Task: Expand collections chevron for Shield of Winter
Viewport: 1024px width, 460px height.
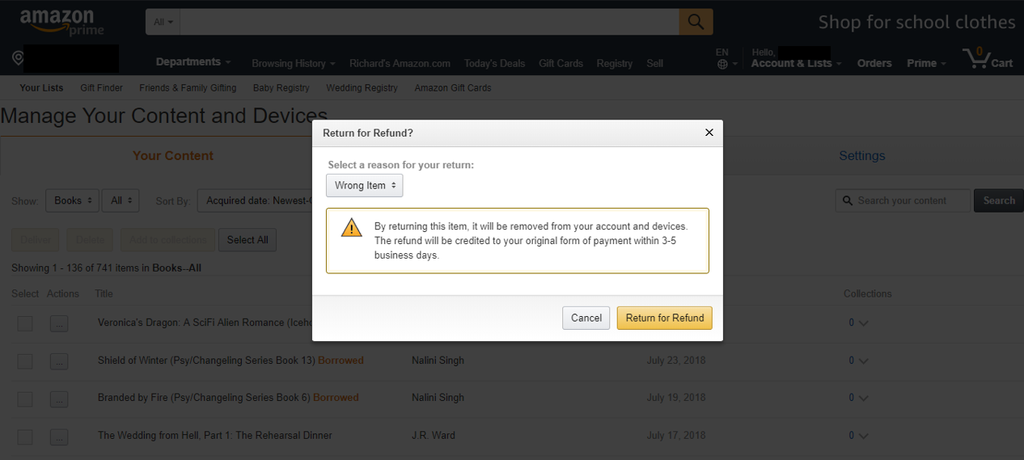Action: [x=863, y=361]
